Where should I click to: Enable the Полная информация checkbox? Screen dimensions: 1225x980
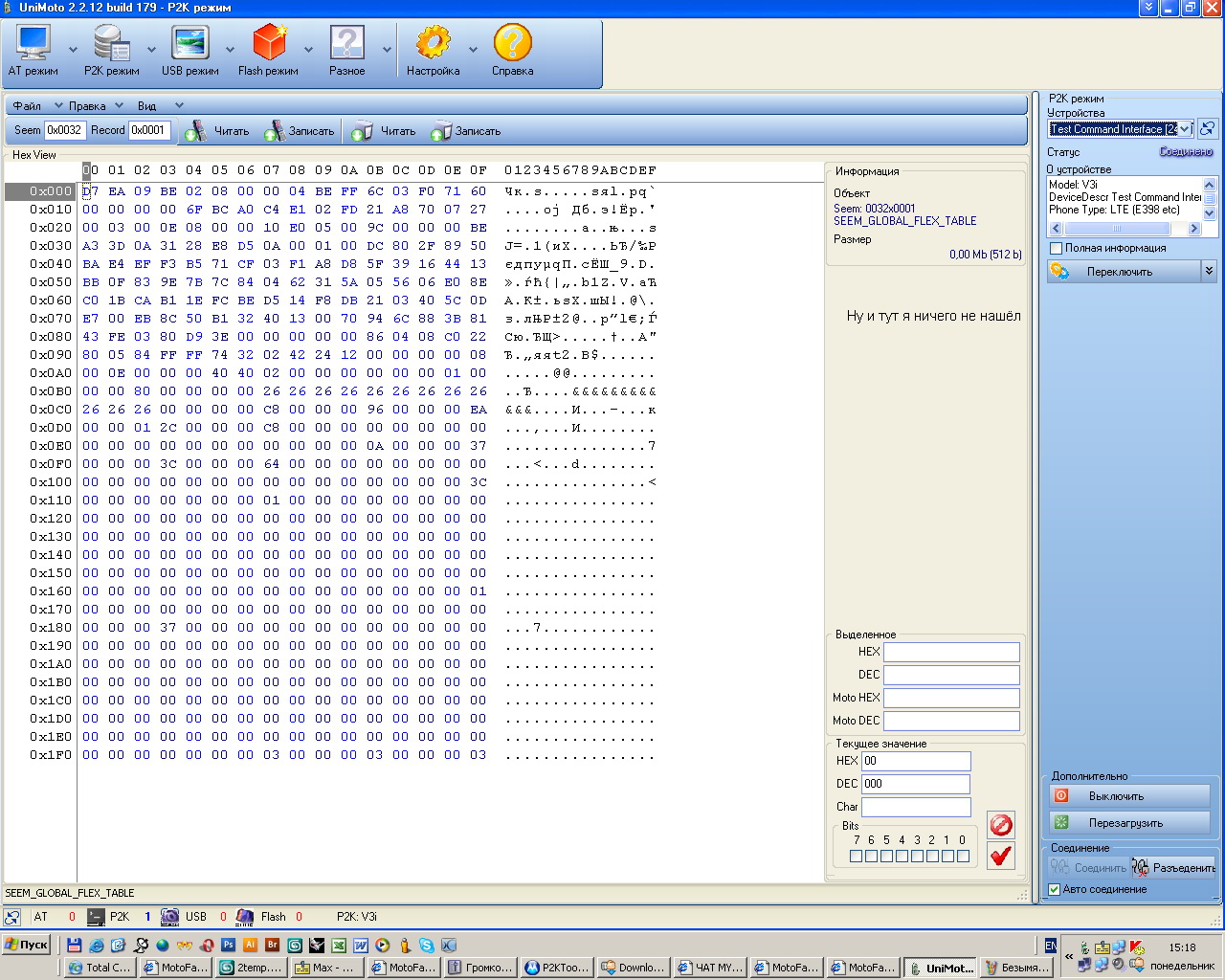click(1056, 248)
